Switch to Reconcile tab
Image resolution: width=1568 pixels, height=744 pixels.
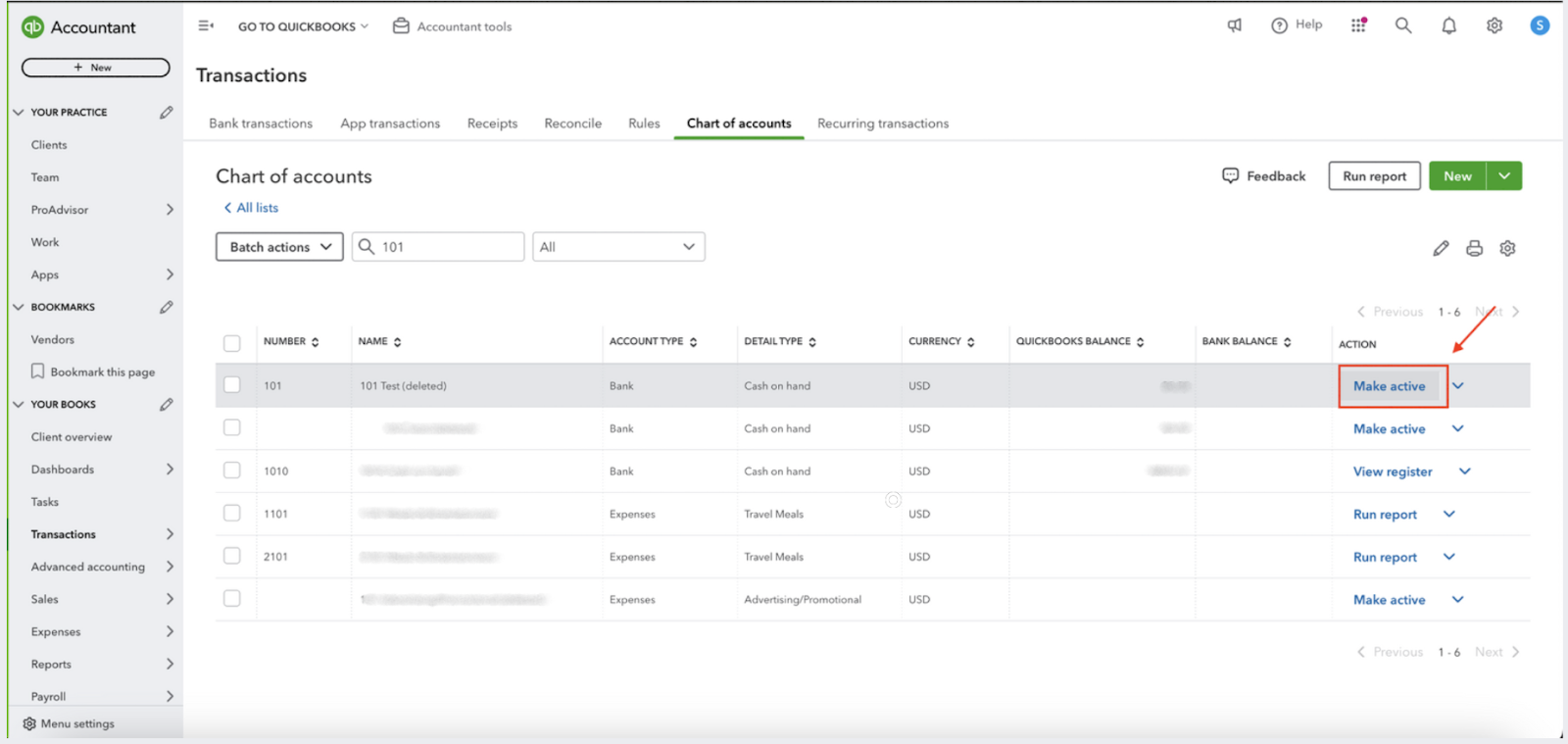(x=573, y=124)
